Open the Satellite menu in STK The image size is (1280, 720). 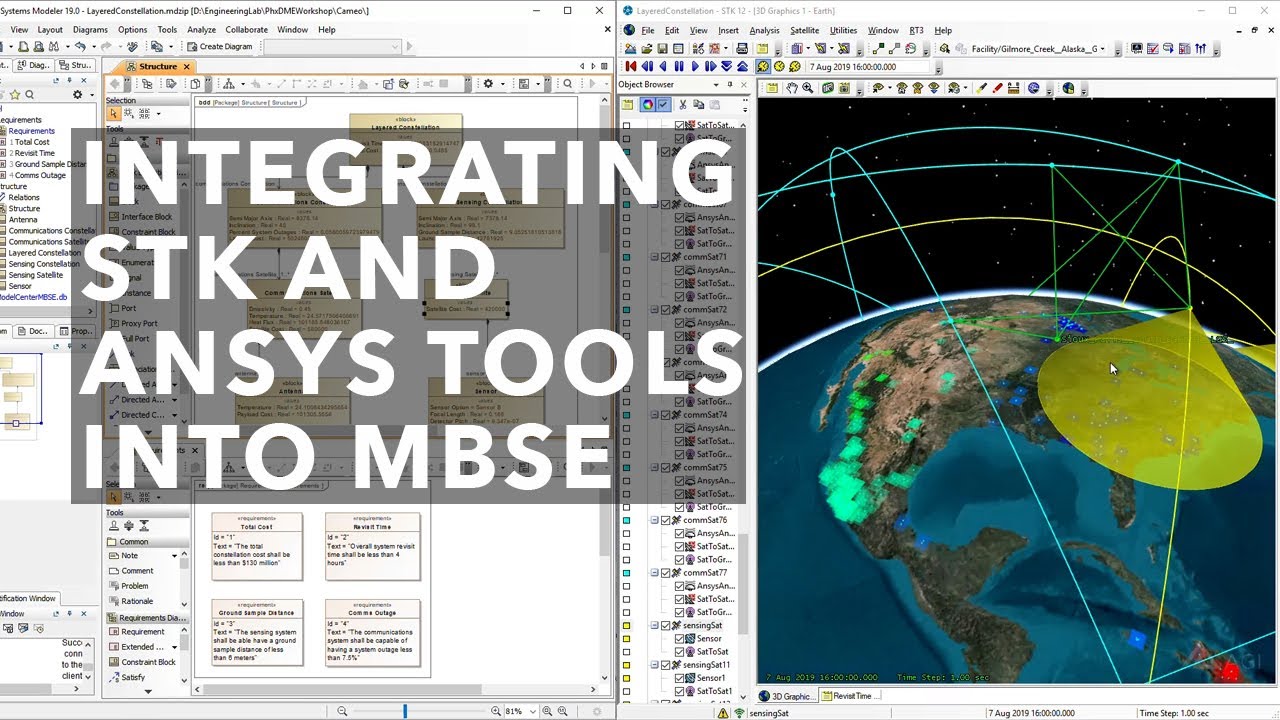click(804, 30)
